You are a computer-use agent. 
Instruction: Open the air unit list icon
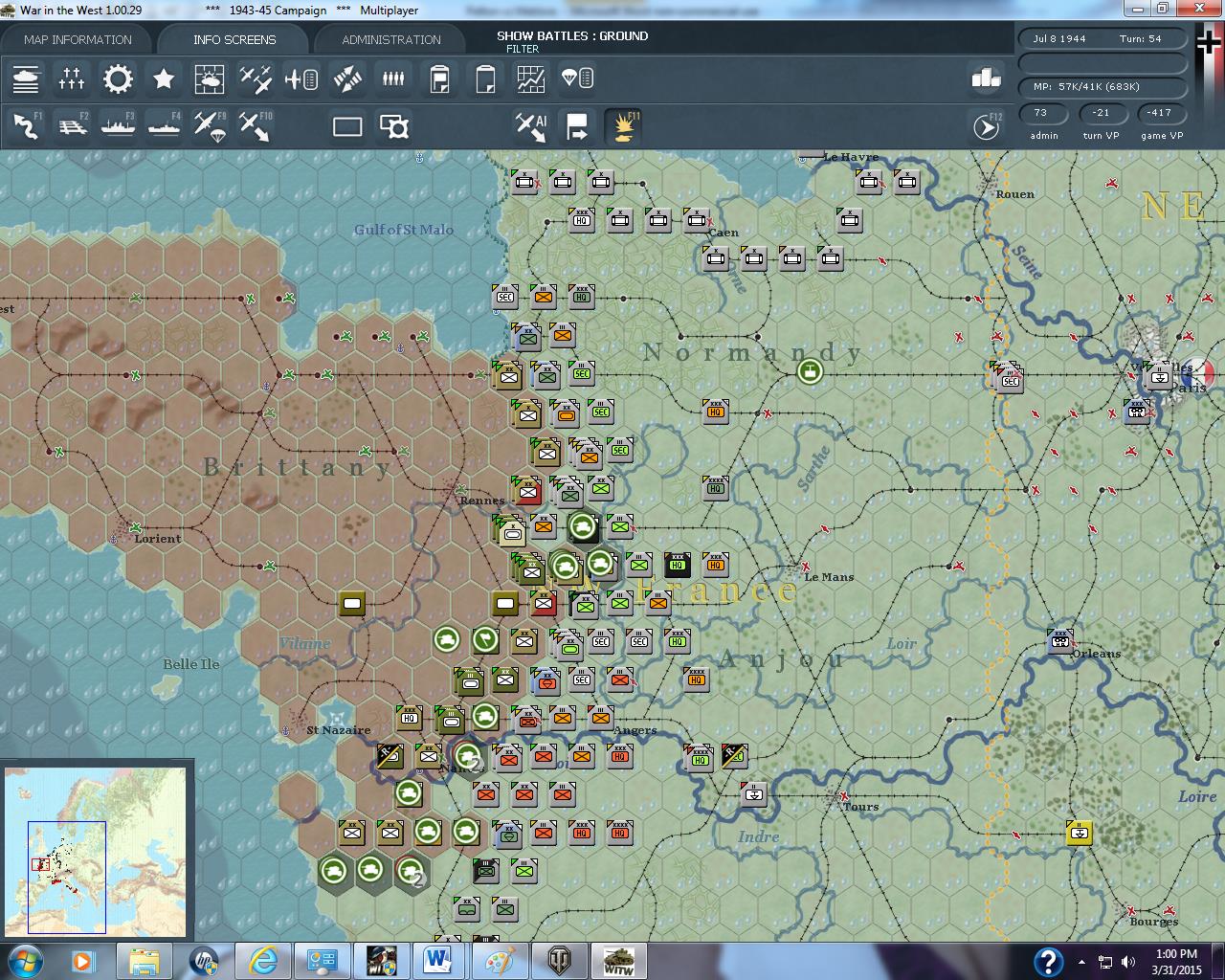coord(301,78)
